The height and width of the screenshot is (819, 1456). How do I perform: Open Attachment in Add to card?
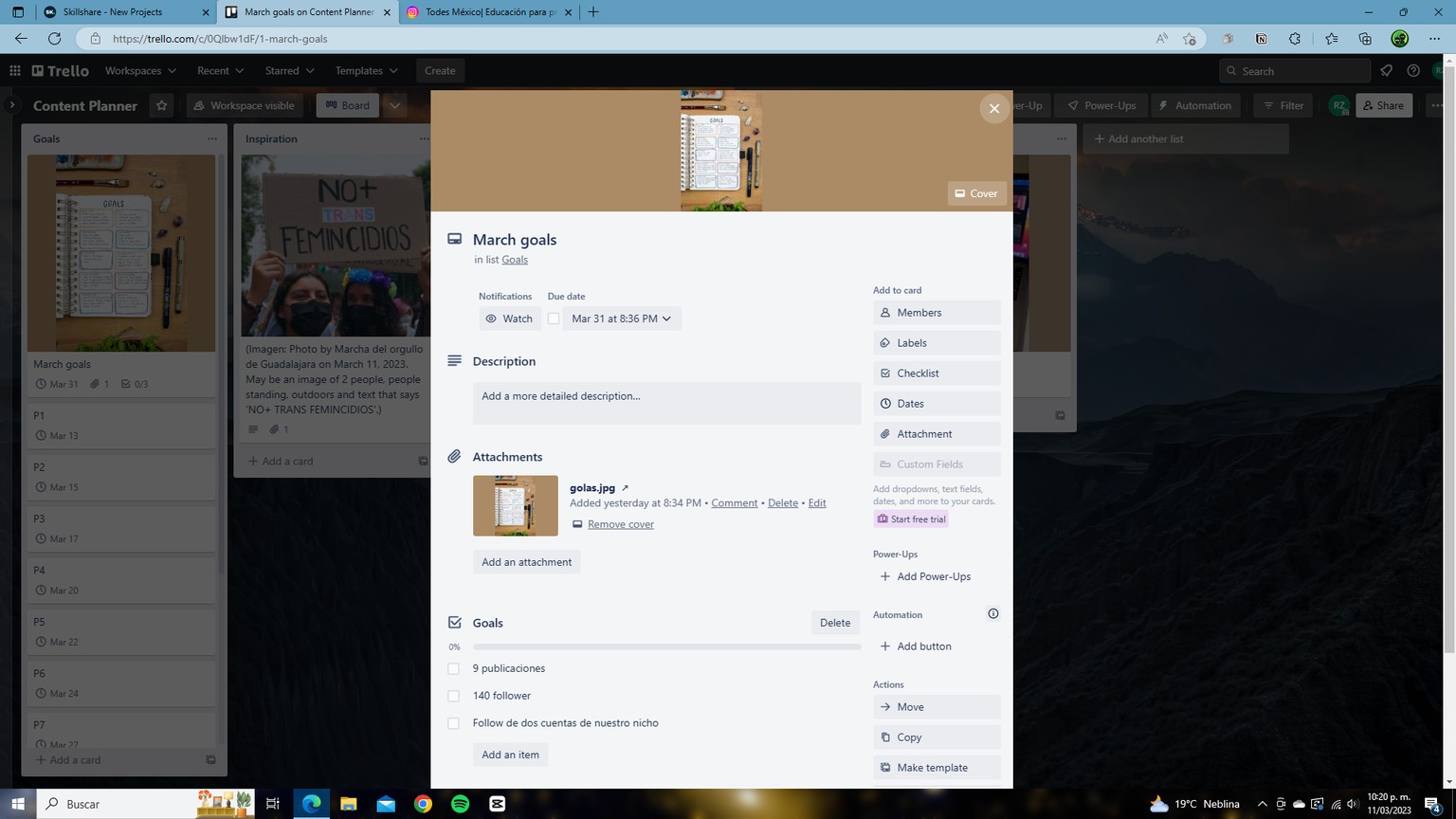click(x=937, y=434)
